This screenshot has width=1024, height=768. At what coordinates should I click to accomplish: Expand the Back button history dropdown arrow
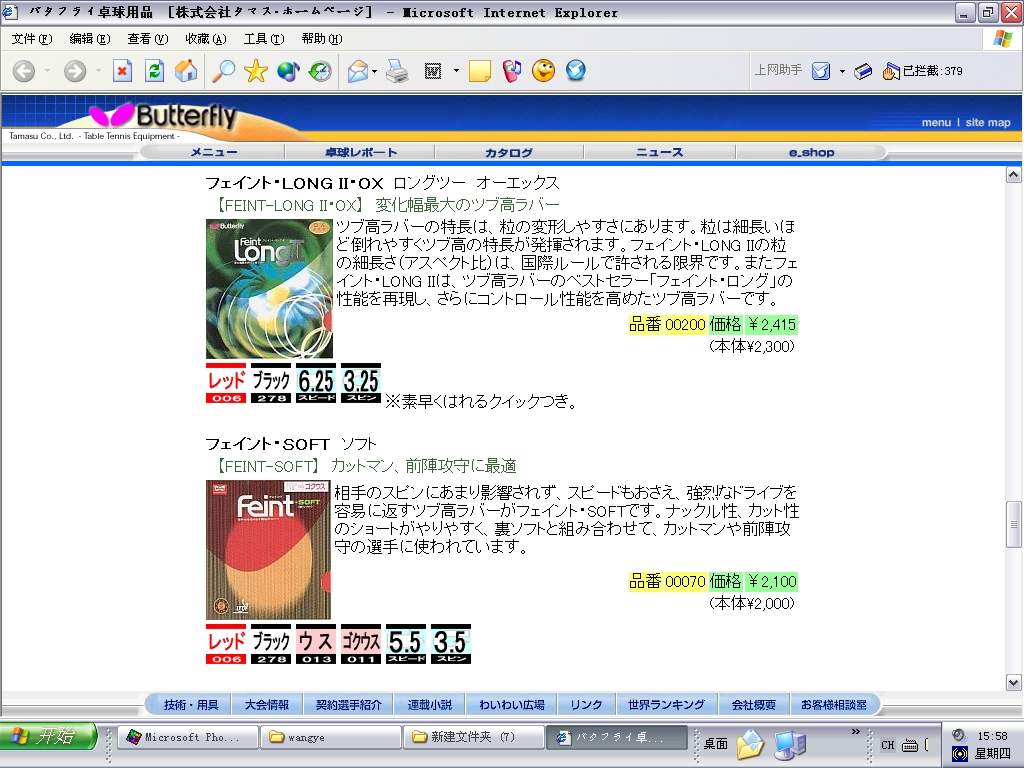(48, 71)
